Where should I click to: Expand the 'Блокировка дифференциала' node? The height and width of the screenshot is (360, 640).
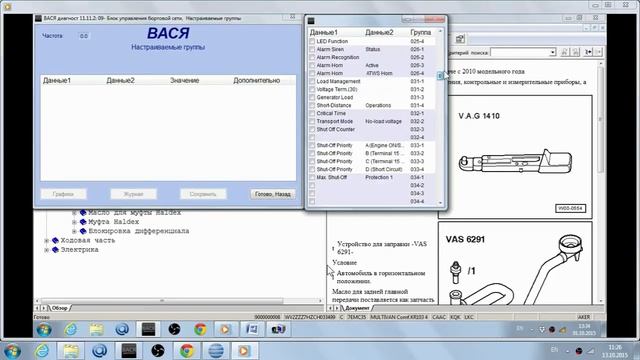74,231
